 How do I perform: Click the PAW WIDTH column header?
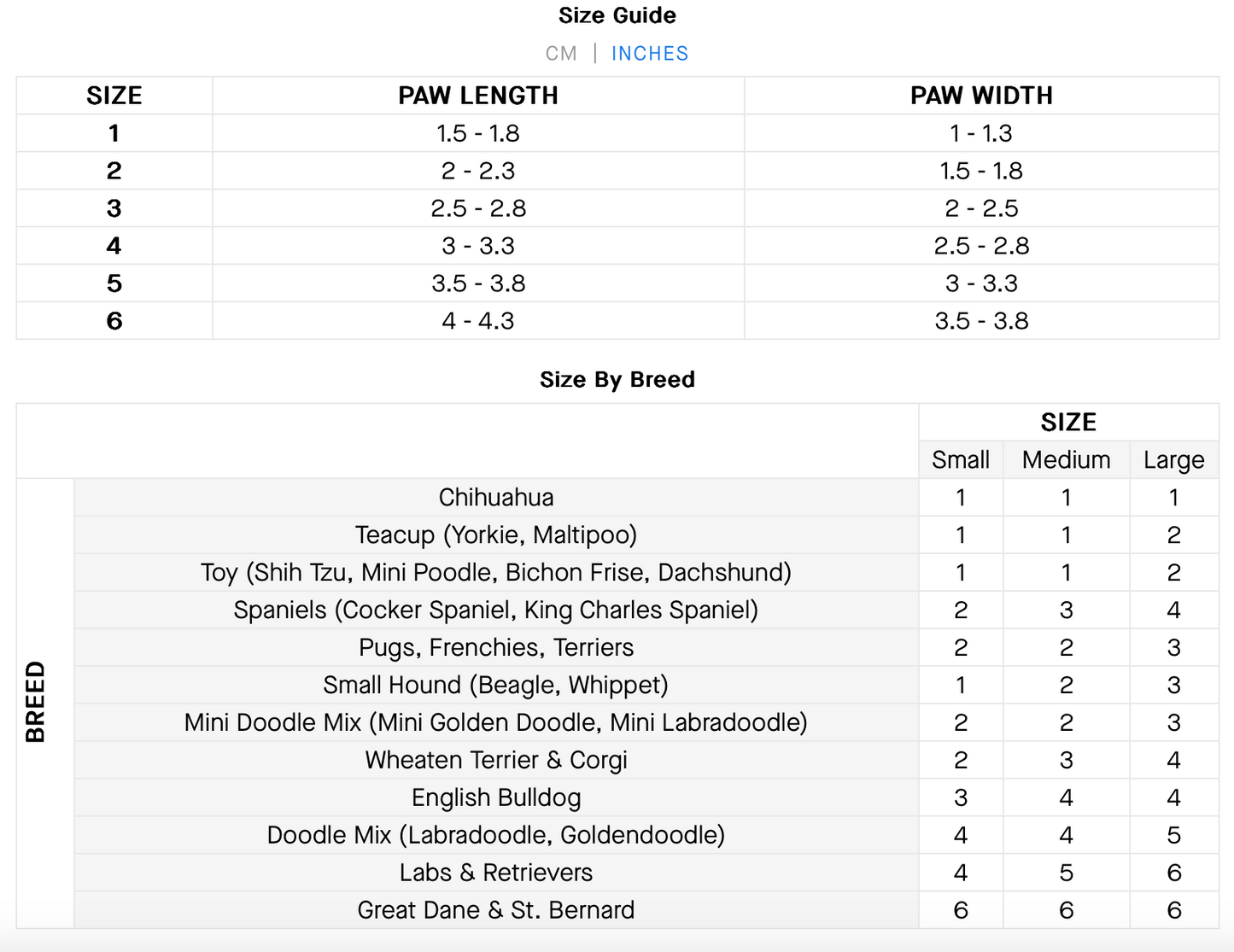click(x=981, y=96)
